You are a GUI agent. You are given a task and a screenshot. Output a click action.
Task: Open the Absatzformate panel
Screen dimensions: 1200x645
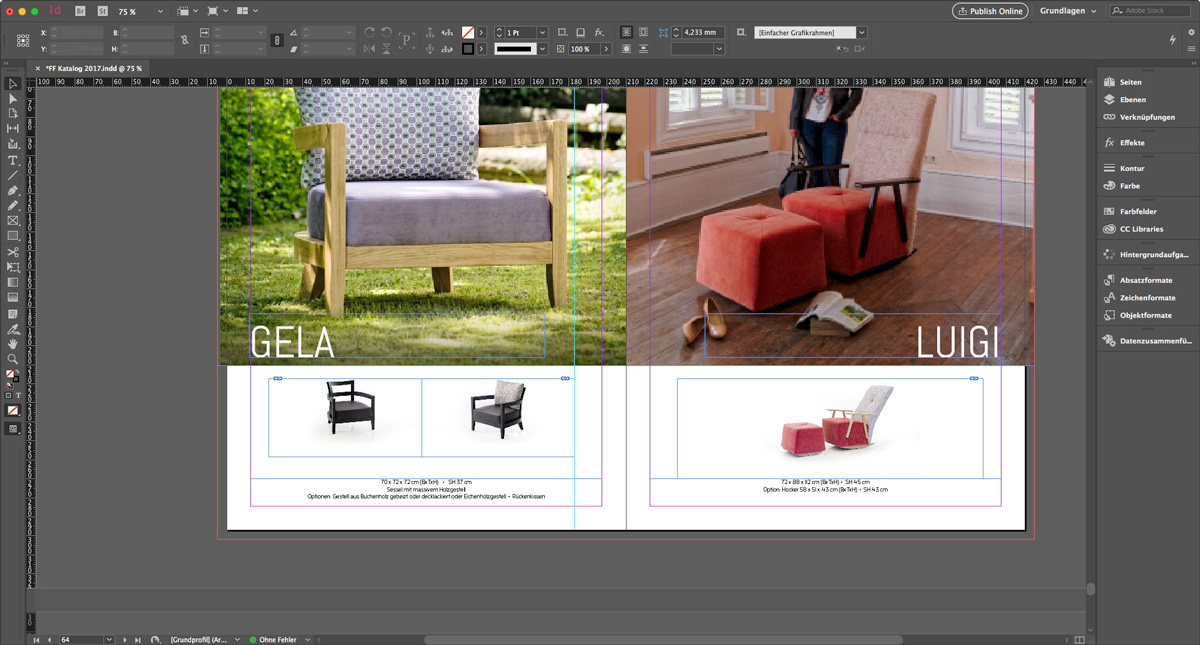(1146, 281)
